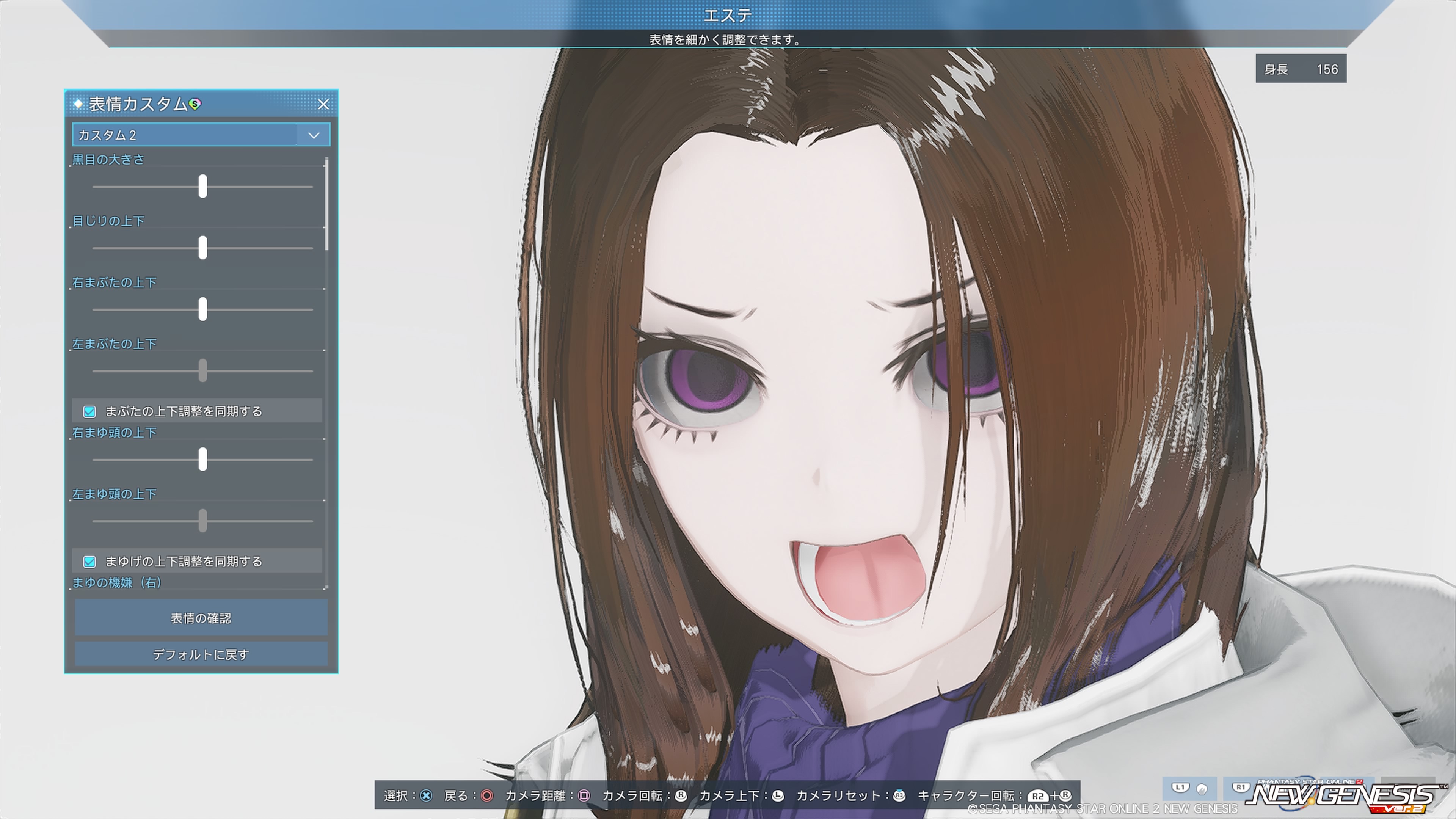
Task: Click the SG icon beside 表情カスタム title
Action: pyautogui.click(x=195, y=104)
